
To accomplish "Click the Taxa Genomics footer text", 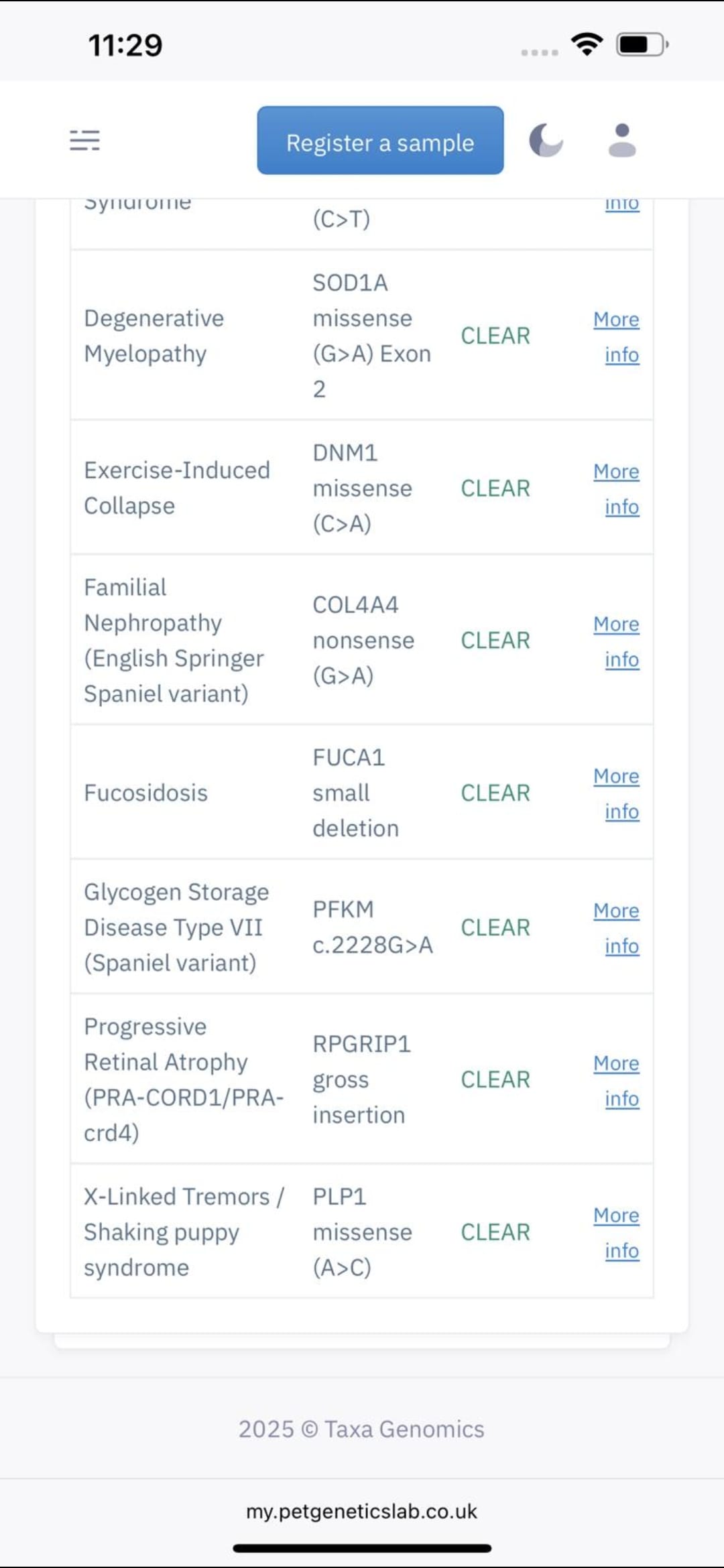I will (361, 1429).
